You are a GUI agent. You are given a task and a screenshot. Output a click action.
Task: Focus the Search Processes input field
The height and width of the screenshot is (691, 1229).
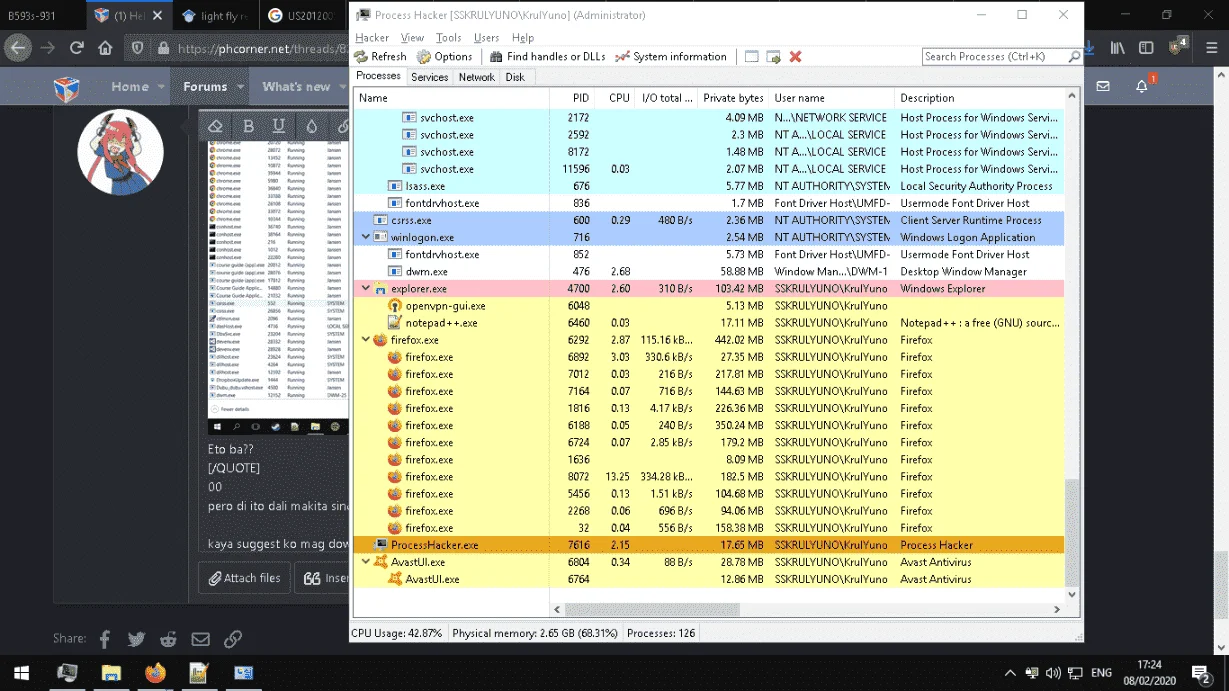pyautogui.click(x=995, y=57)
